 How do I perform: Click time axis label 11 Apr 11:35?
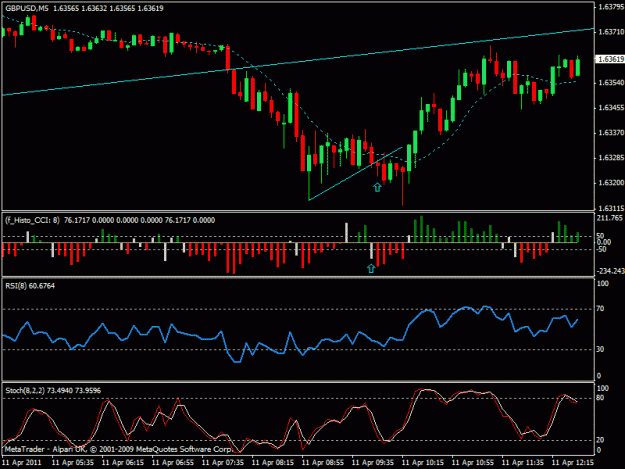click(523, 463)
